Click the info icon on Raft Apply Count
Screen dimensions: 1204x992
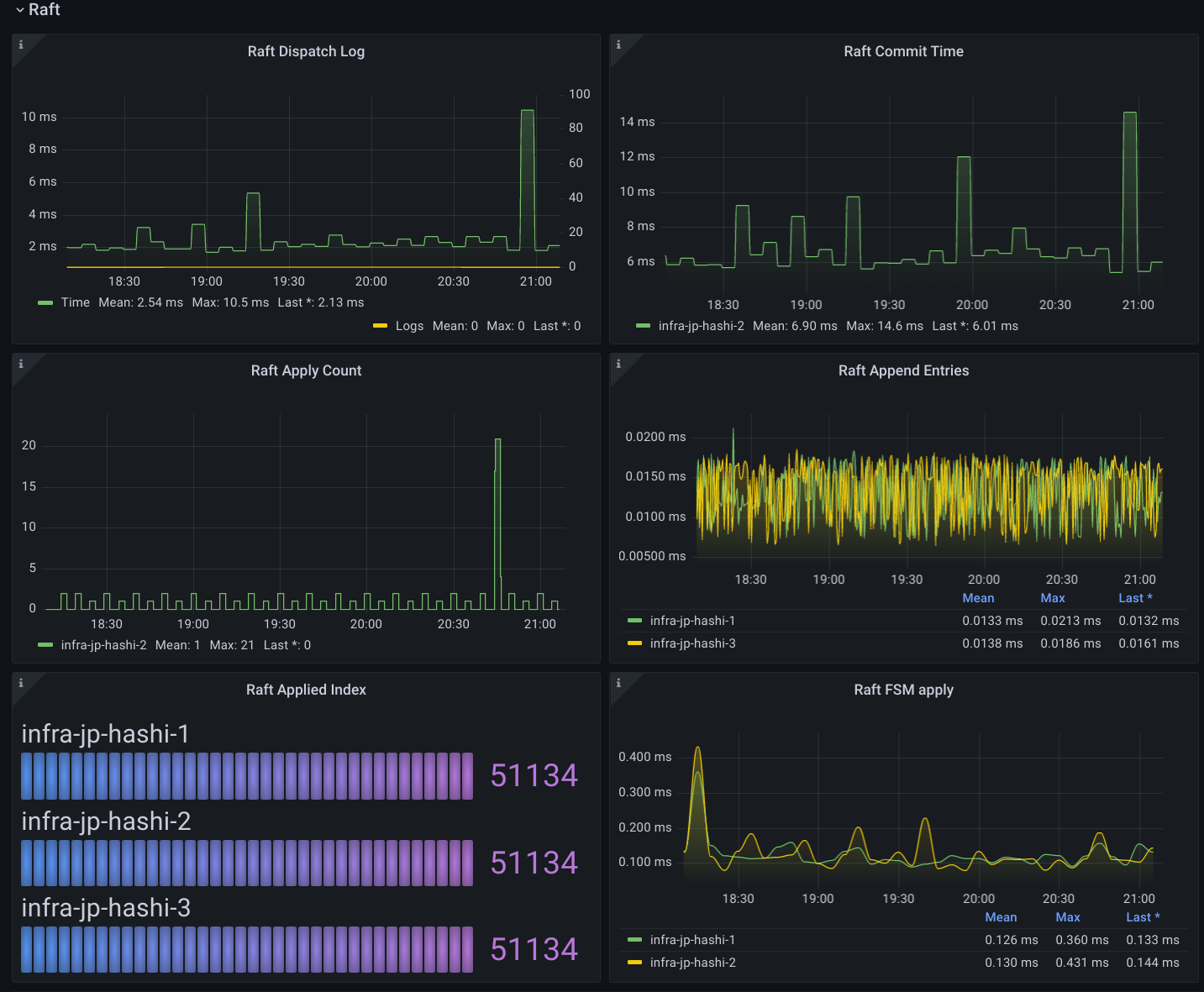[21, 365]
